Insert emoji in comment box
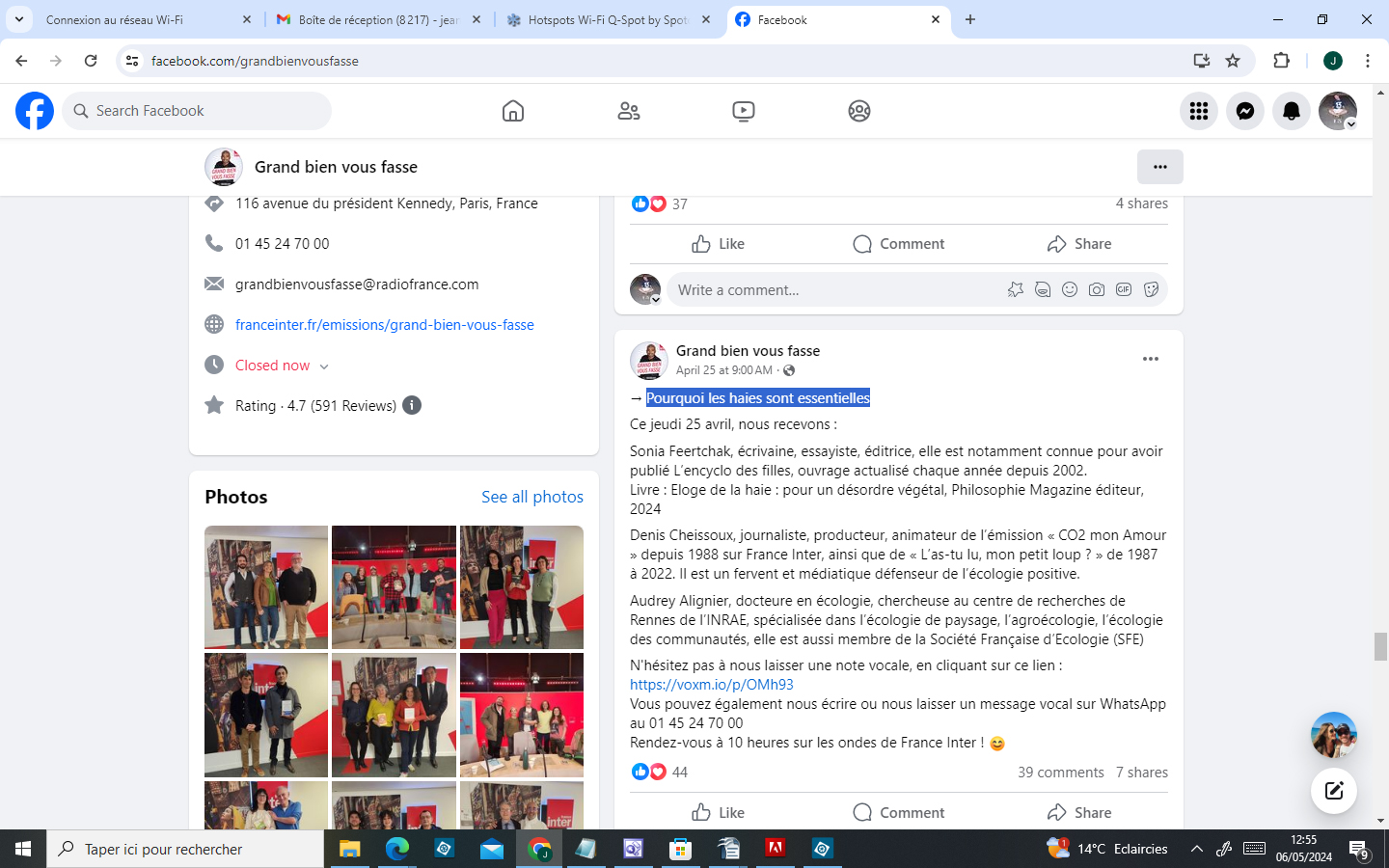Screen dimensions: 1389x868 coord(1070,289)
